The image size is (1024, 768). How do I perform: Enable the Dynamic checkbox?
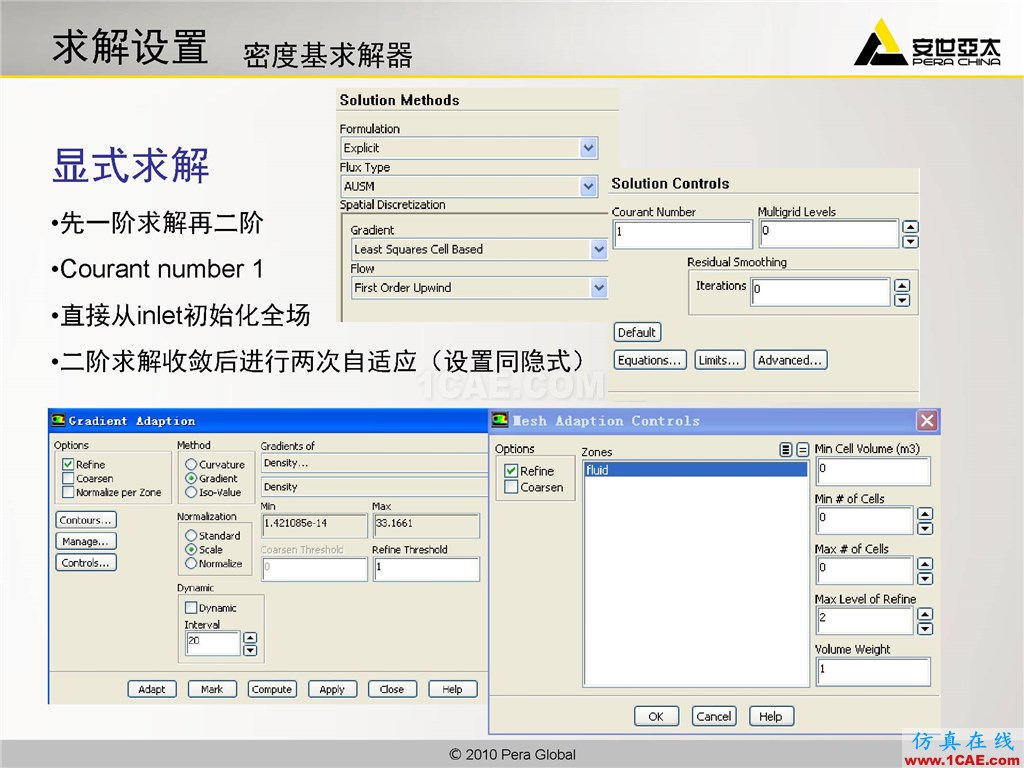[191, 607]
